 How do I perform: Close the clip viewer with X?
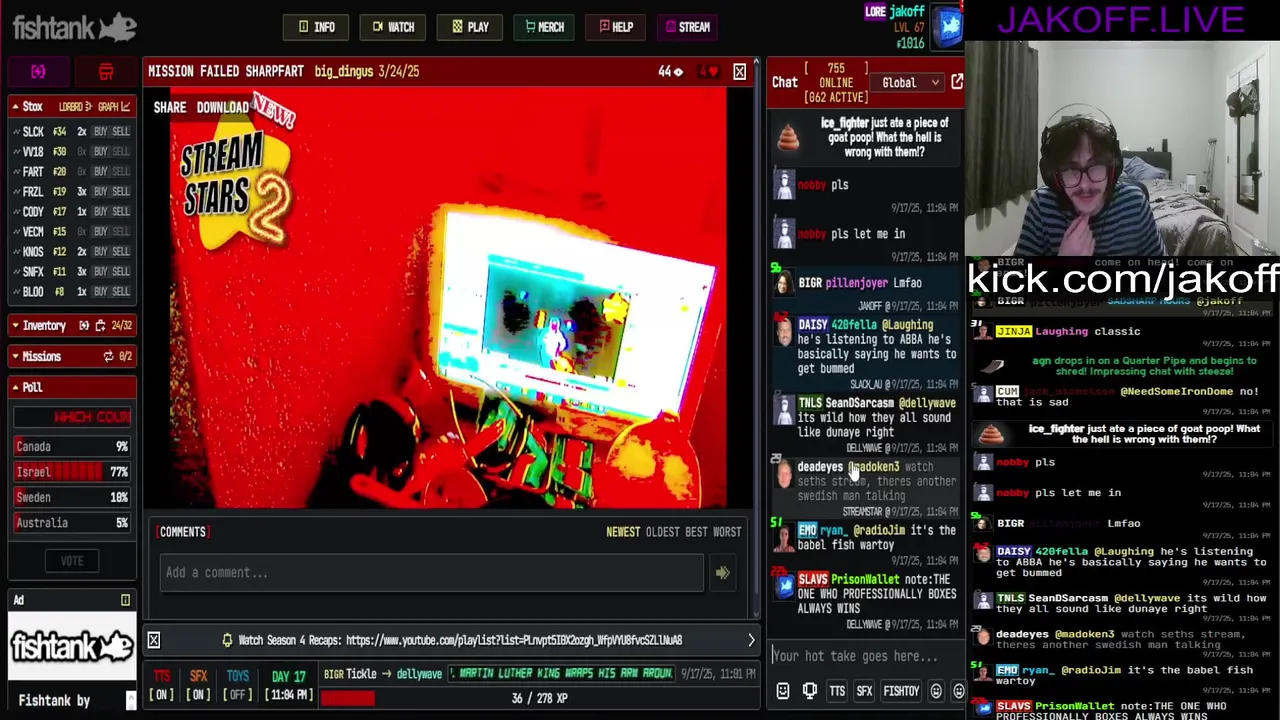tap(739, 72)
